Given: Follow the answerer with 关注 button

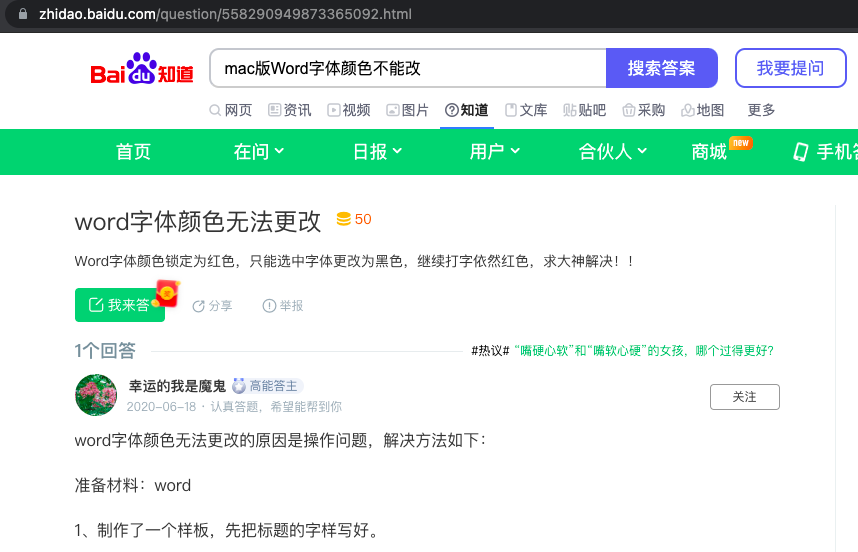Looking at the screenshot, I should (745, 397).
